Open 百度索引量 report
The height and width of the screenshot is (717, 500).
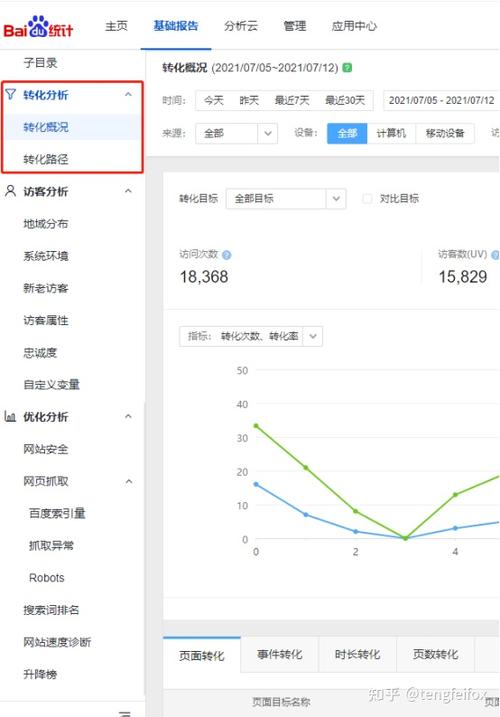click(x=57, y=513)
